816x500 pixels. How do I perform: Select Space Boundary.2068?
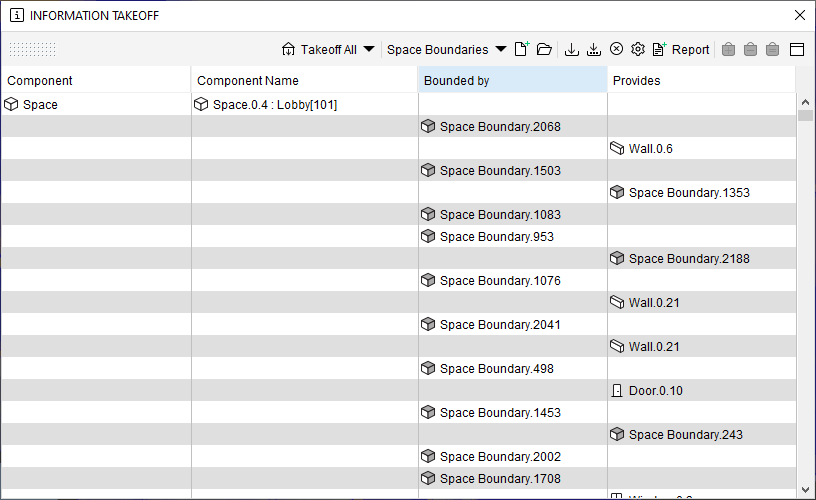tap(500, 126)
